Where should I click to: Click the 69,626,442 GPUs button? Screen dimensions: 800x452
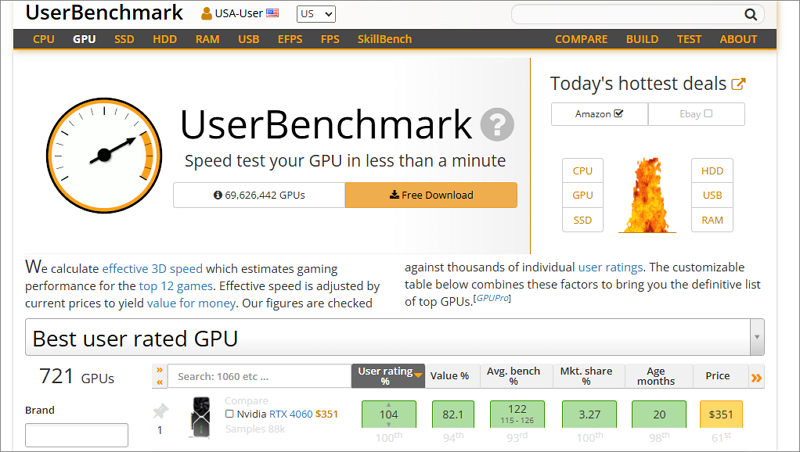coord(259,195)
